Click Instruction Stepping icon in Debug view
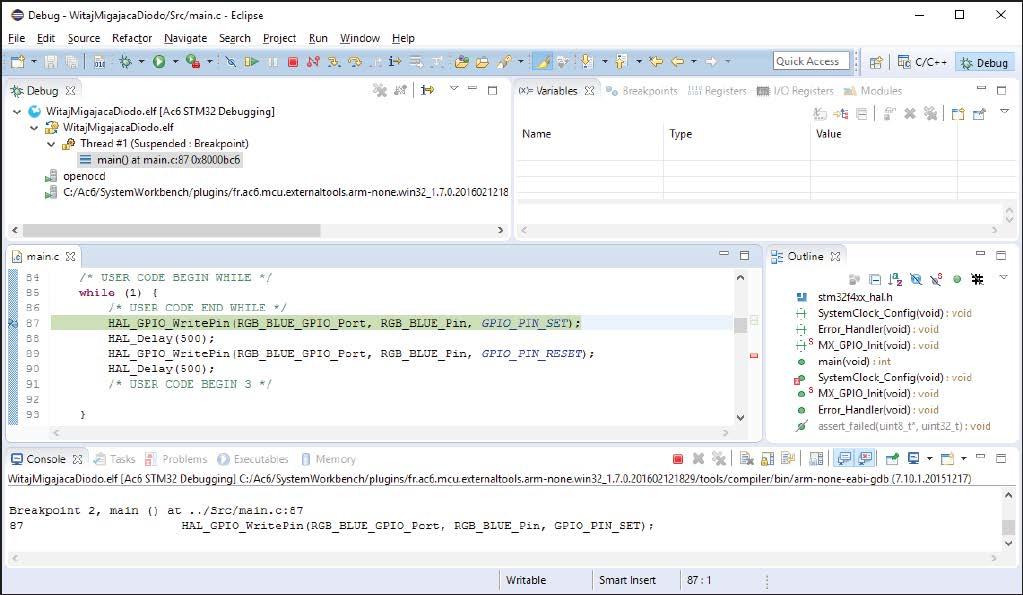The width and height of the screenshot is (1023, 595). 427,90
